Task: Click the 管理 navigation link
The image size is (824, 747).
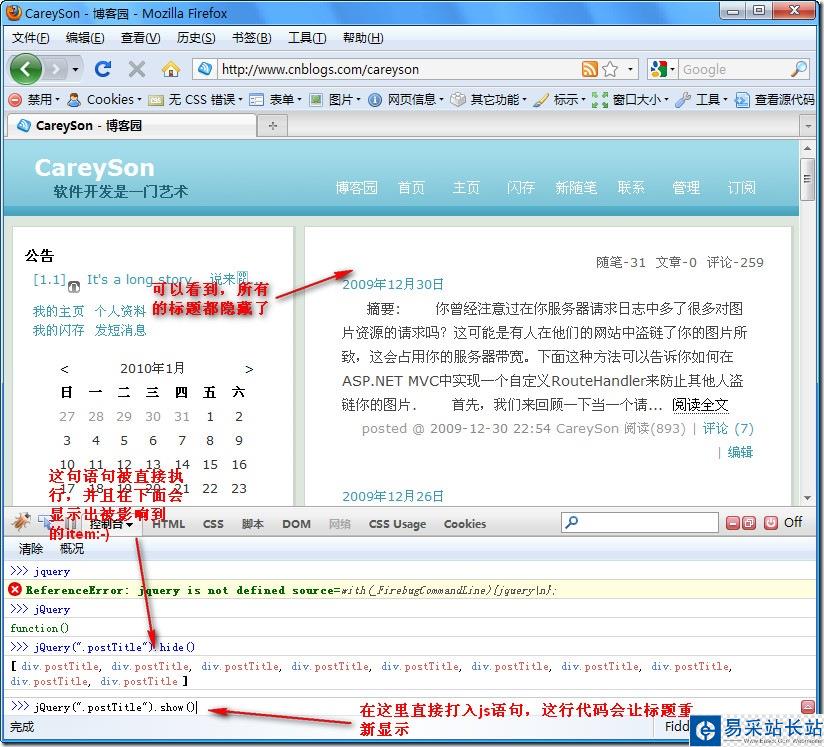Action: [686, 187]
